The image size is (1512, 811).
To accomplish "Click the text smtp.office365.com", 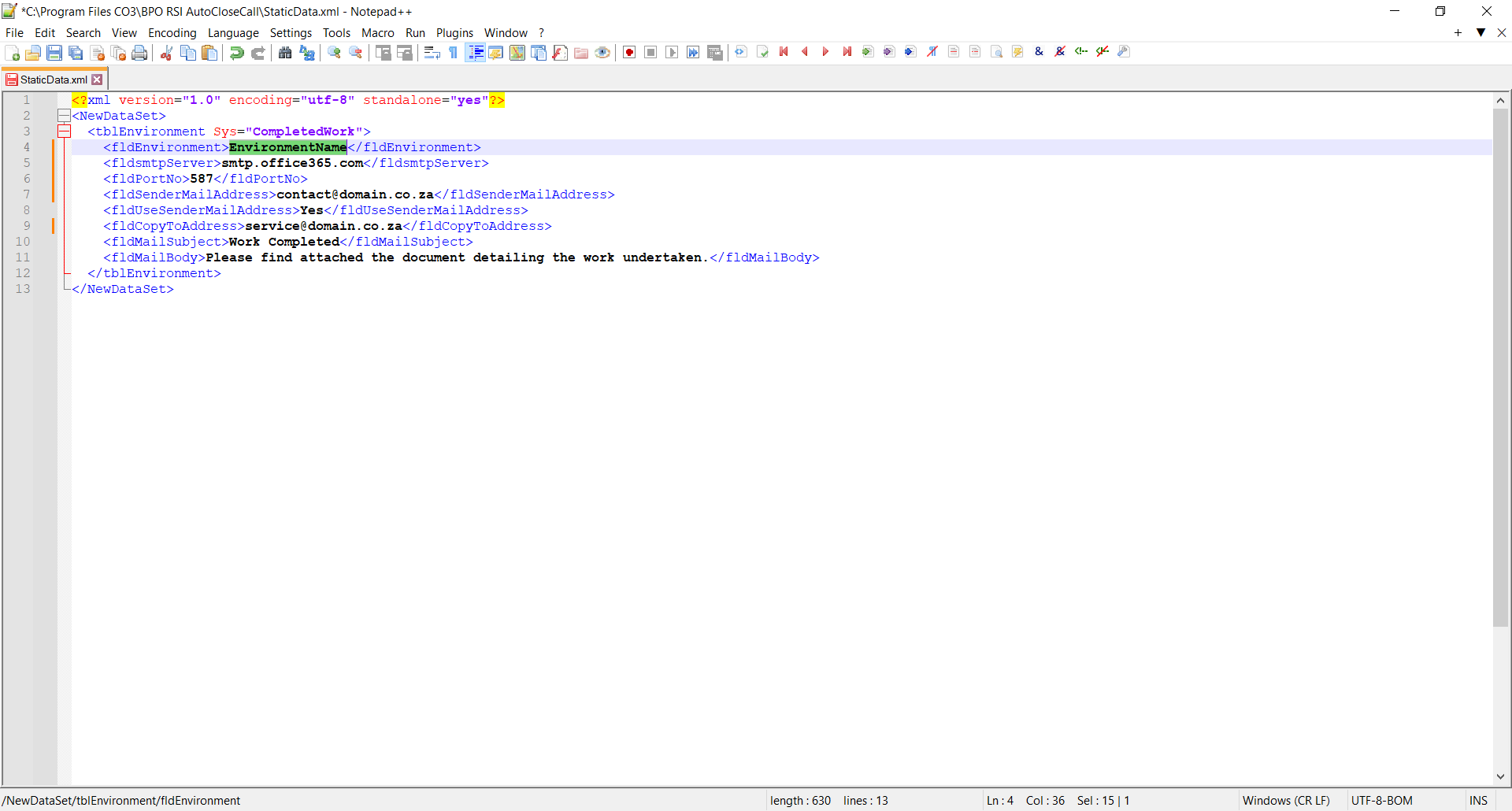I will 292,163.
